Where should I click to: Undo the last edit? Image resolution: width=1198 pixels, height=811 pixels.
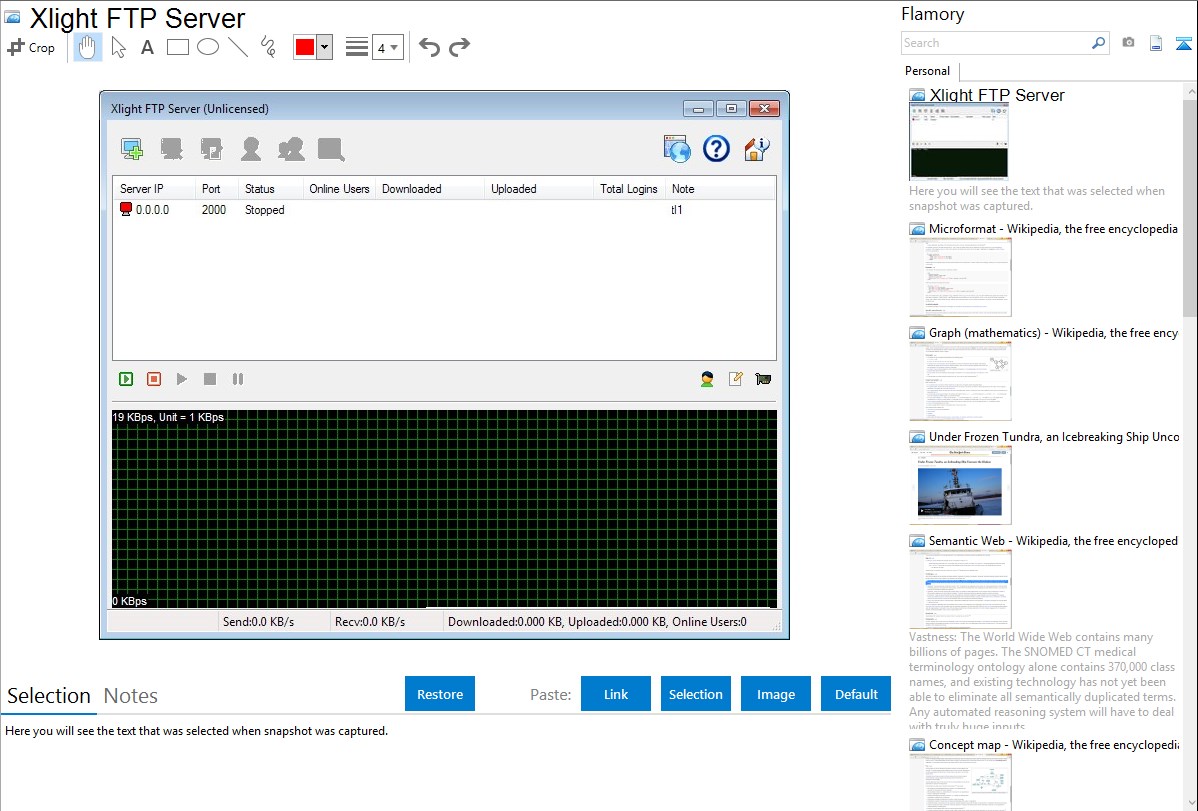(x=429, y=47)
